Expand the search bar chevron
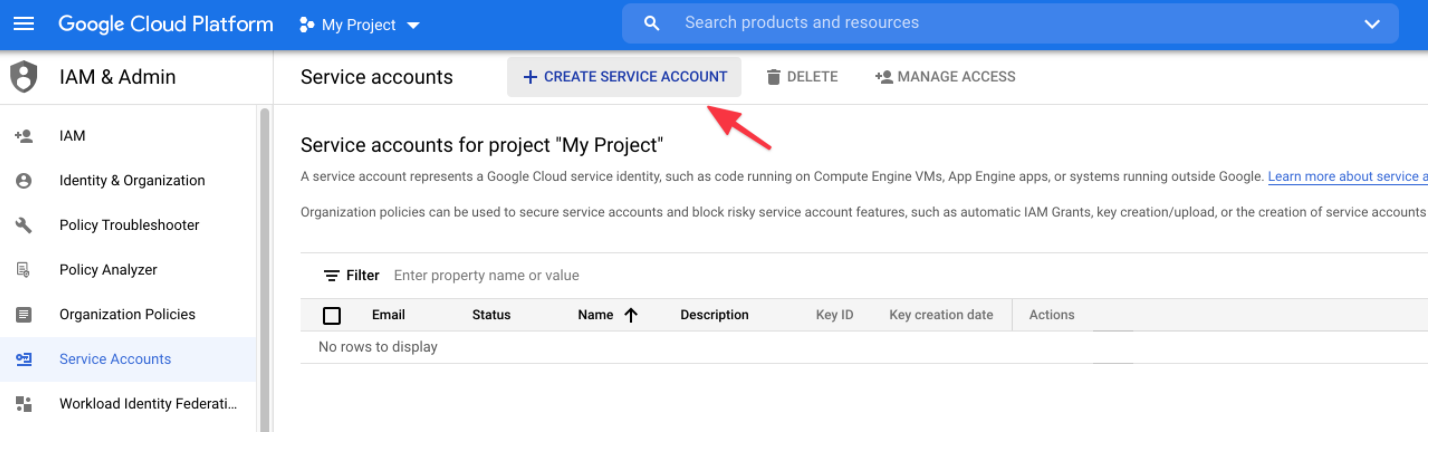This screenshot has width=1434, height=476. click(x=1372, y=24)
